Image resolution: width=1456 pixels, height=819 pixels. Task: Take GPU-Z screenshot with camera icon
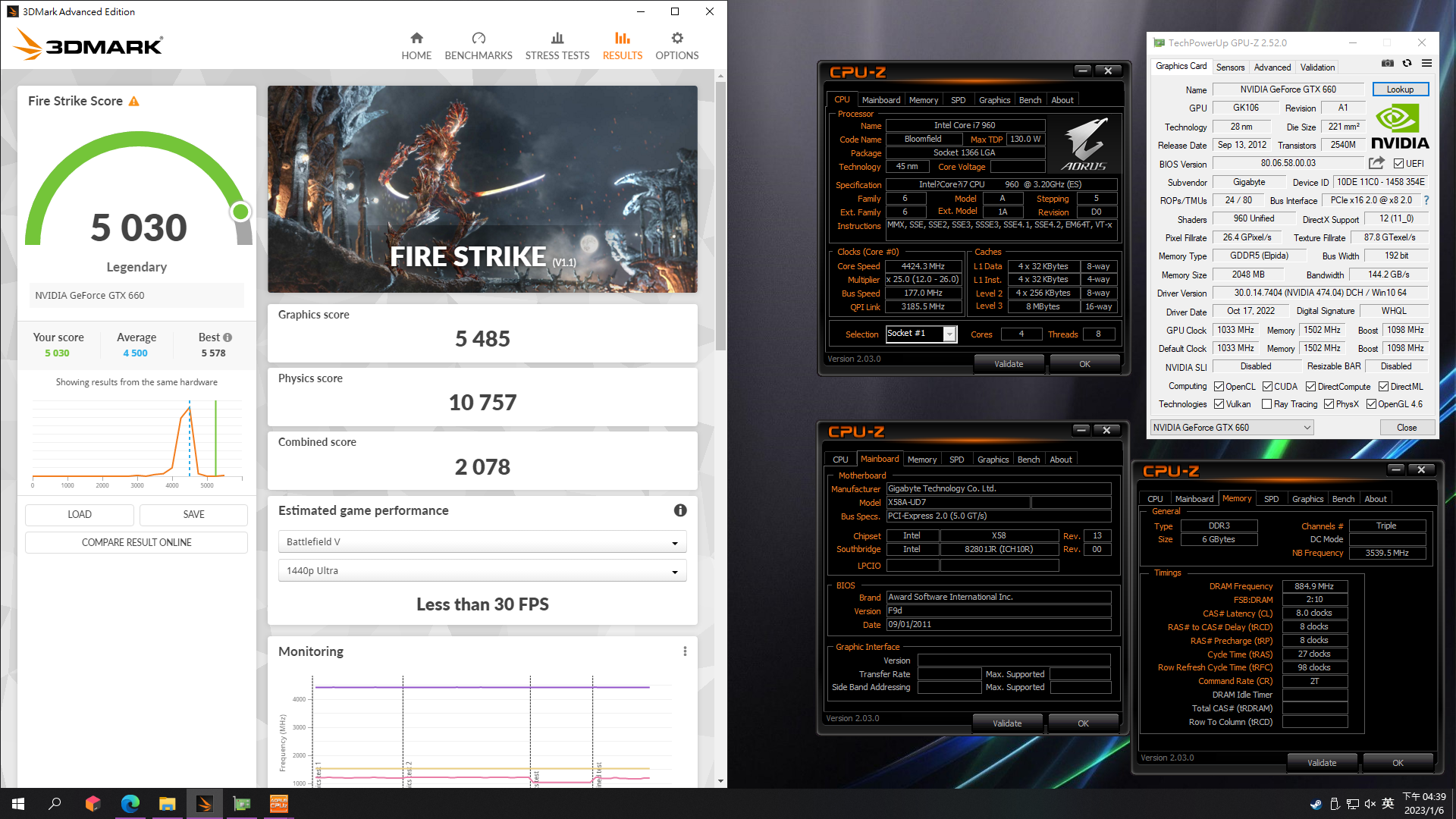pos(1388,64)
